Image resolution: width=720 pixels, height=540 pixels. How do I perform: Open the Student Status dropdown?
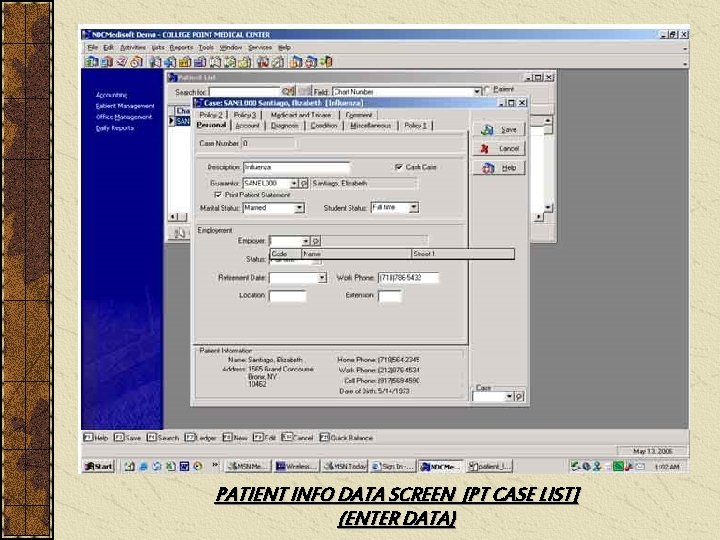tap(414, 208)
